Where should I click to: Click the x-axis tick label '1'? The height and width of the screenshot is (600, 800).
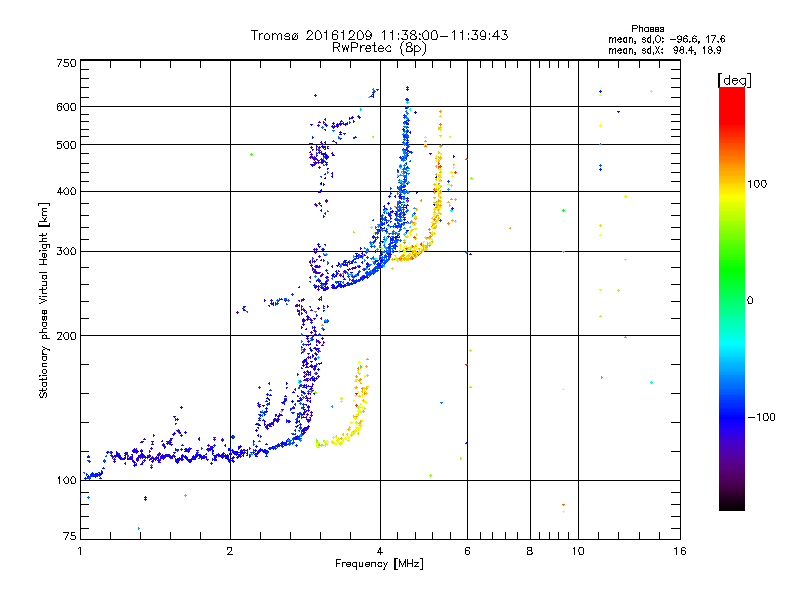[x=80, y=551]
